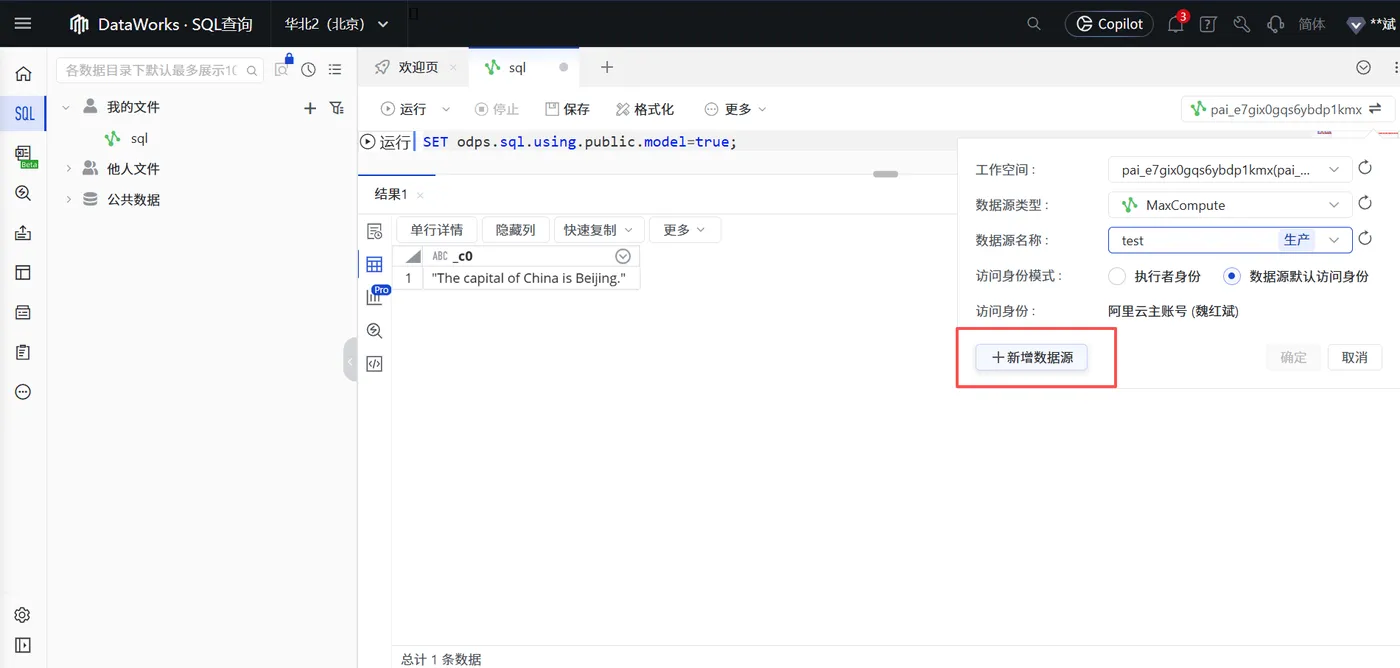Click 运行 in the toolbar
Screen dimensions: 1400x668
403,109
